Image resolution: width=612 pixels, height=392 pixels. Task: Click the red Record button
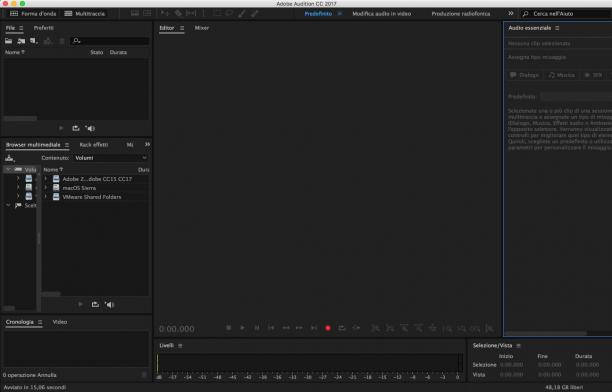328,328
